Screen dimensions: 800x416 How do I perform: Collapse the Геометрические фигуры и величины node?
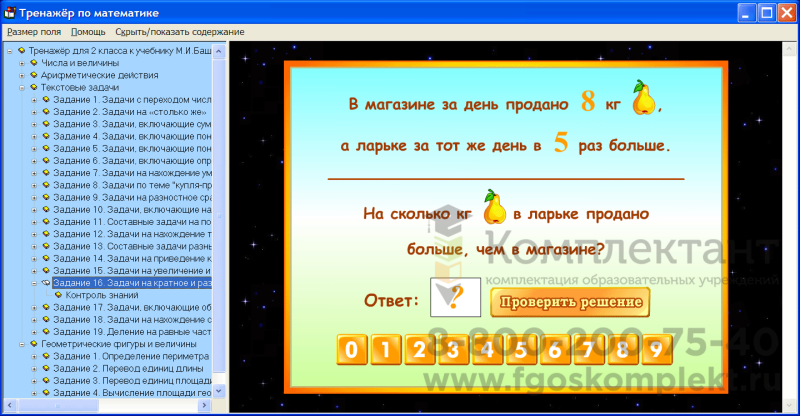[x=22, y=345]
